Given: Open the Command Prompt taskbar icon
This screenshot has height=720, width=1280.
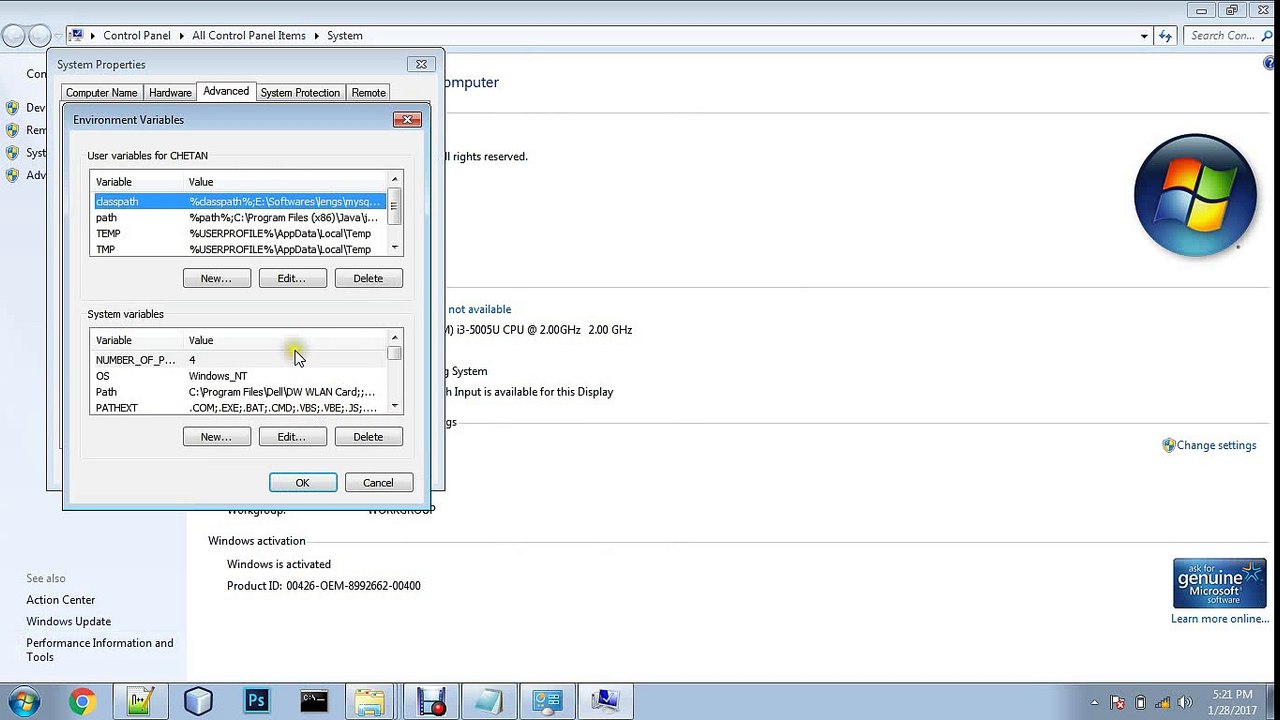Looking at the screenshot, I should (314, 702).
